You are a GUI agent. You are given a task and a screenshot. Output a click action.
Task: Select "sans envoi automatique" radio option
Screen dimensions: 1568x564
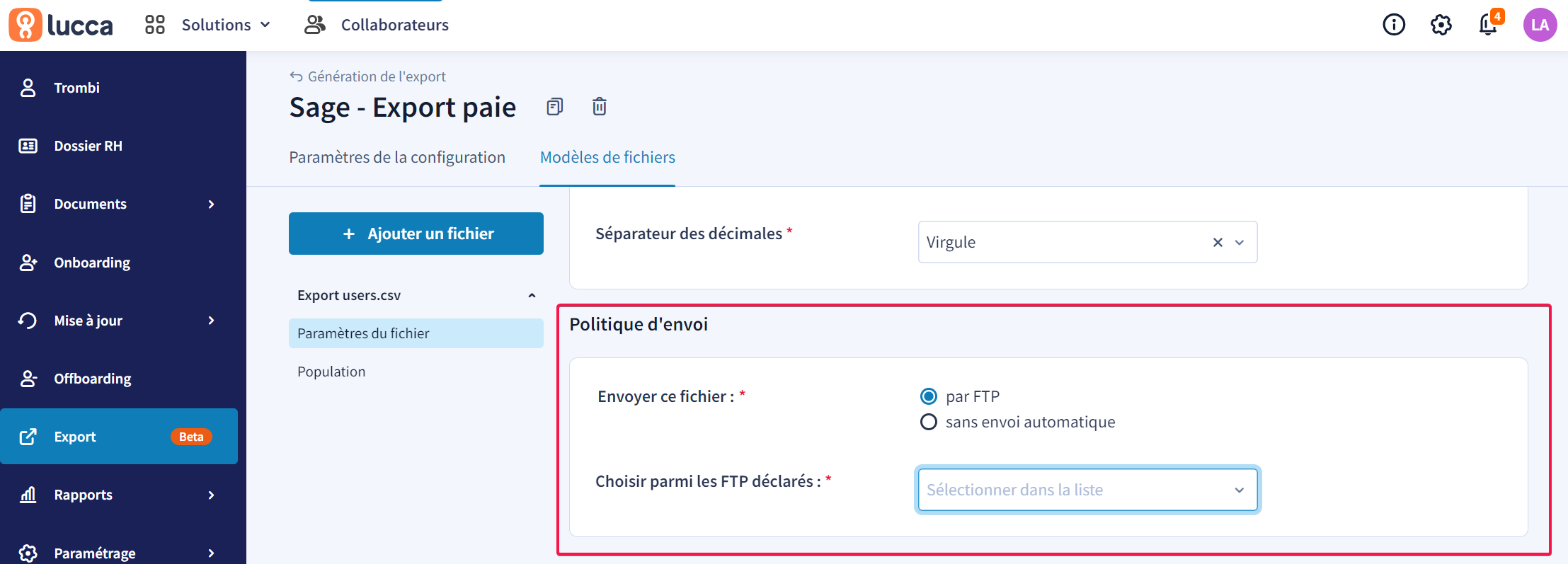point(929,422)
